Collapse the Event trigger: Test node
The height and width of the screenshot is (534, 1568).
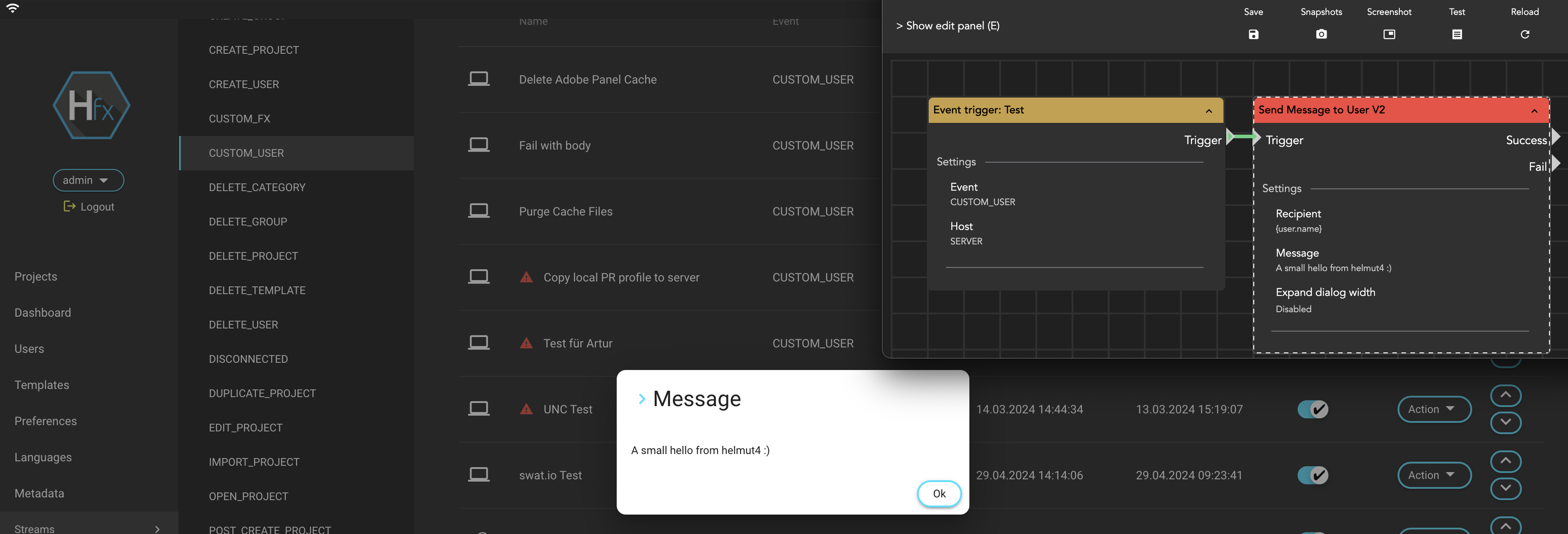(x=1209, y=111)
